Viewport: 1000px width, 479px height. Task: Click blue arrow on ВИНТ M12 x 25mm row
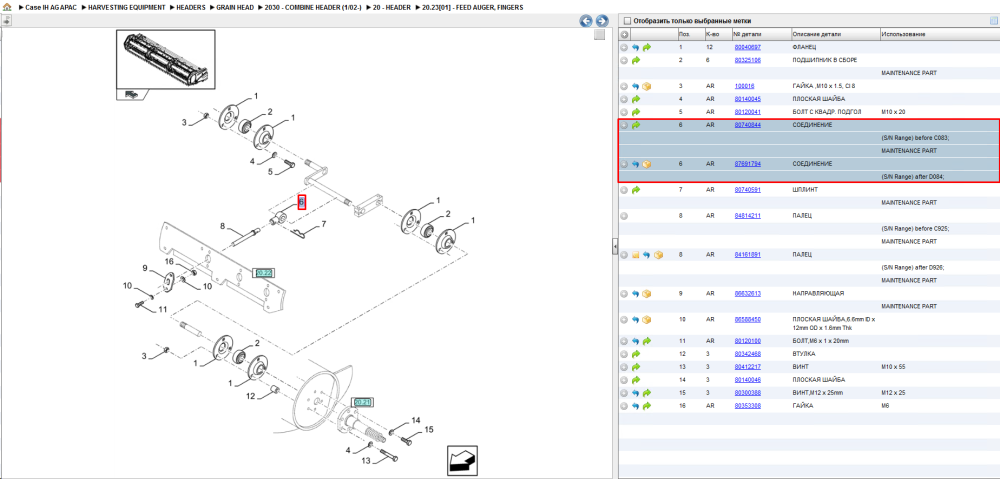tap(636, 392)
